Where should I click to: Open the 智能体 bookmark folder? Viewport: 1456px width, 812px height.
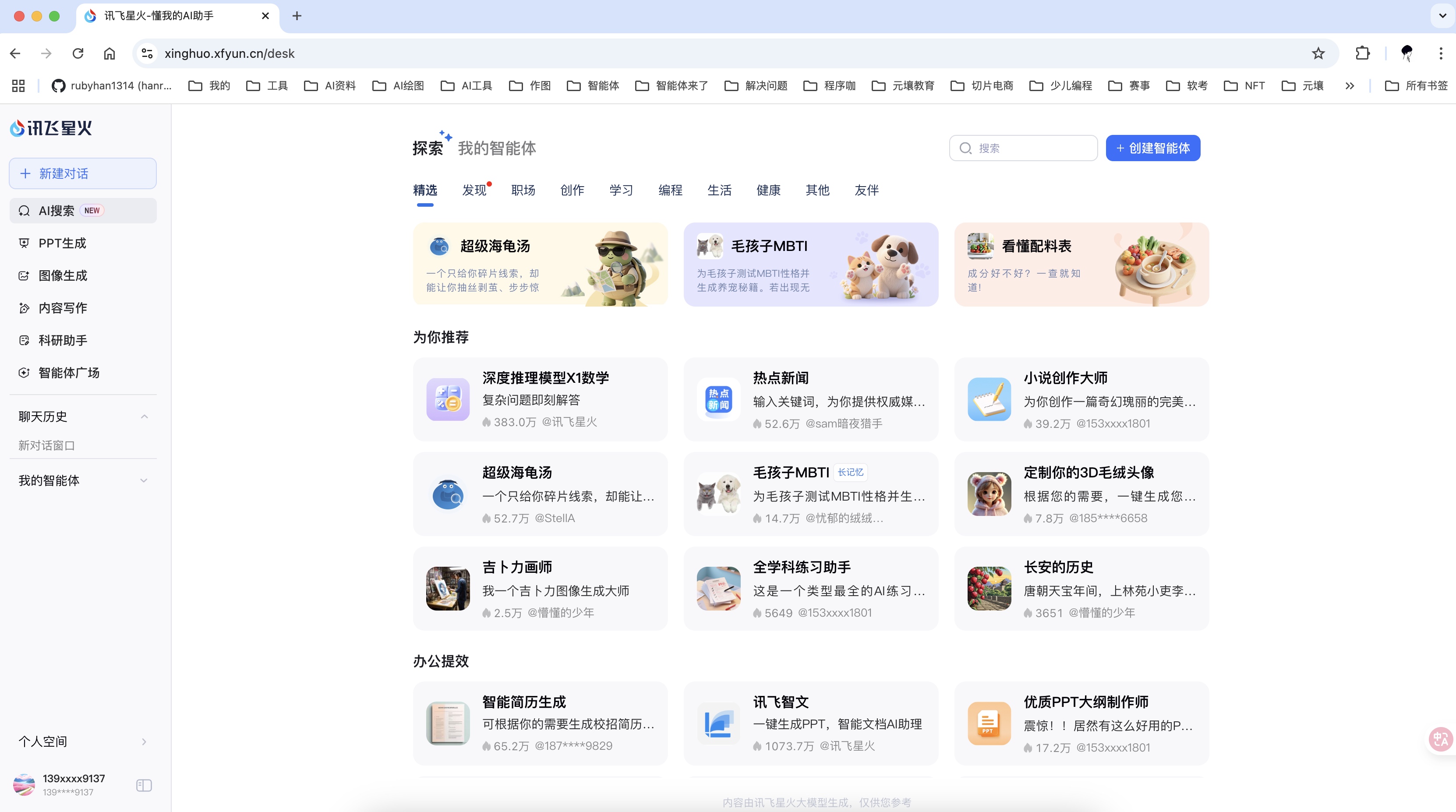click(592, 85)
